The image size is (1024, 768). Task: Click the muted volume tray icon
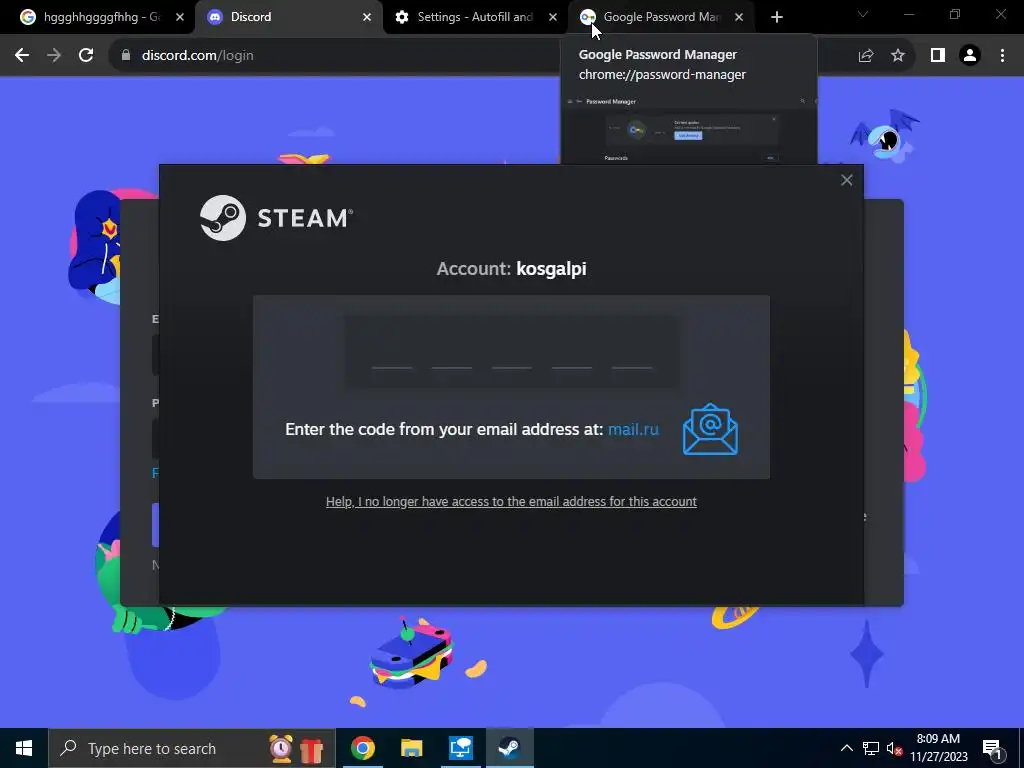(894, 748)
